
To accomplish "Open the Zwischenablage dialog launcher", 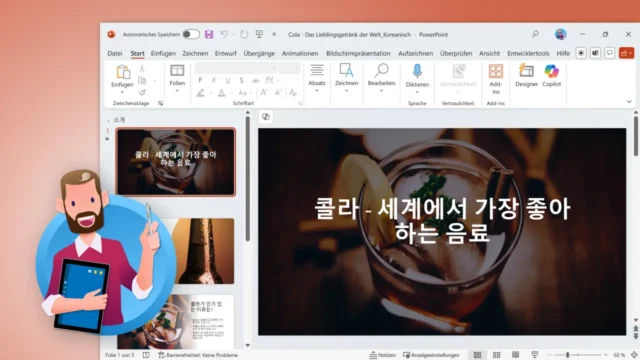I will tap(160, 103).
